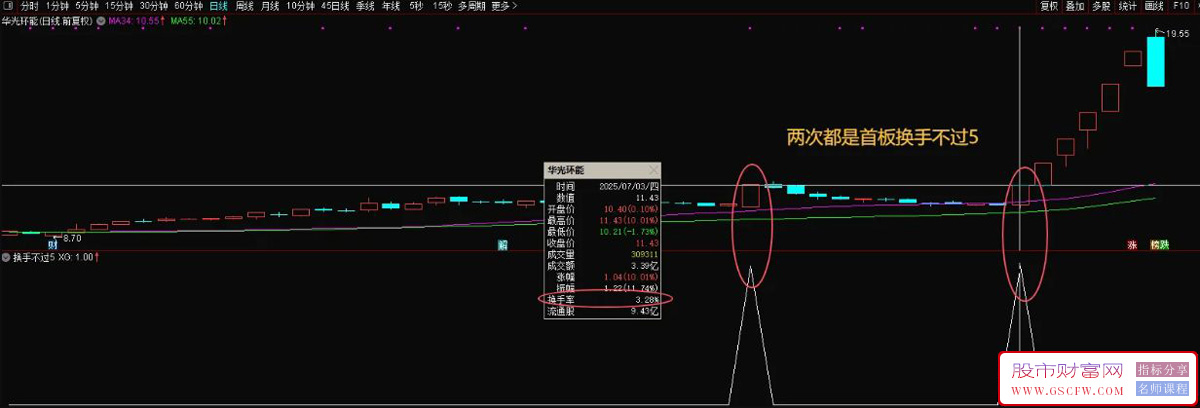Viewport: 1200px width, 408px height.
Task: Click the 最高价 11.43 row in popup
Action: click(602, 220)
